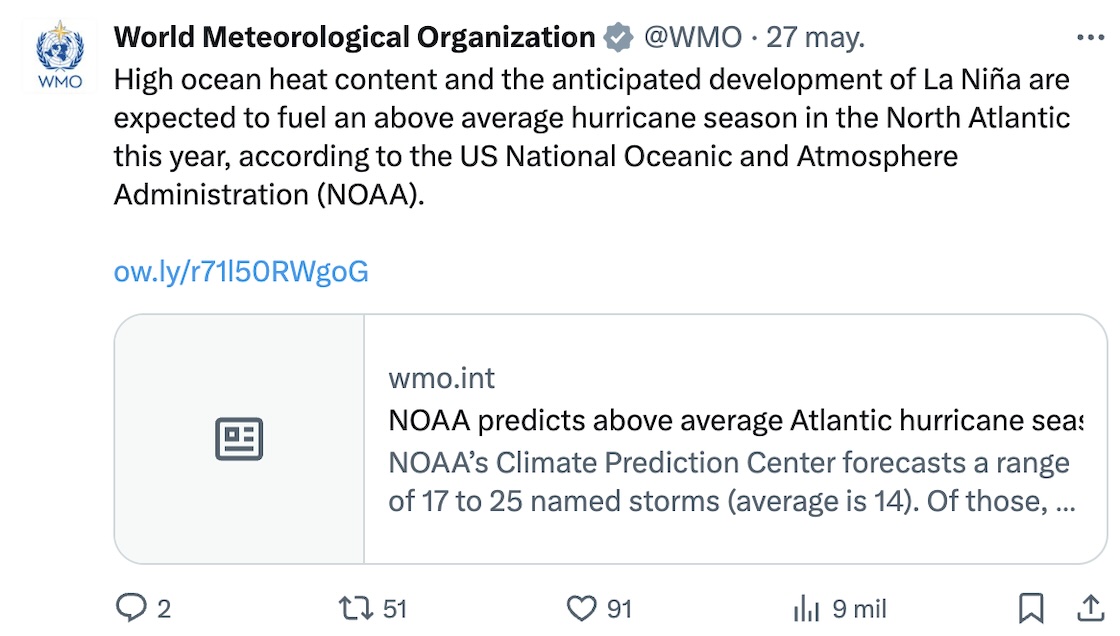The height and width of the screenshot is (636, 1120).
Task: Open the @WMO handle link
Action: (x=693, y=38)
